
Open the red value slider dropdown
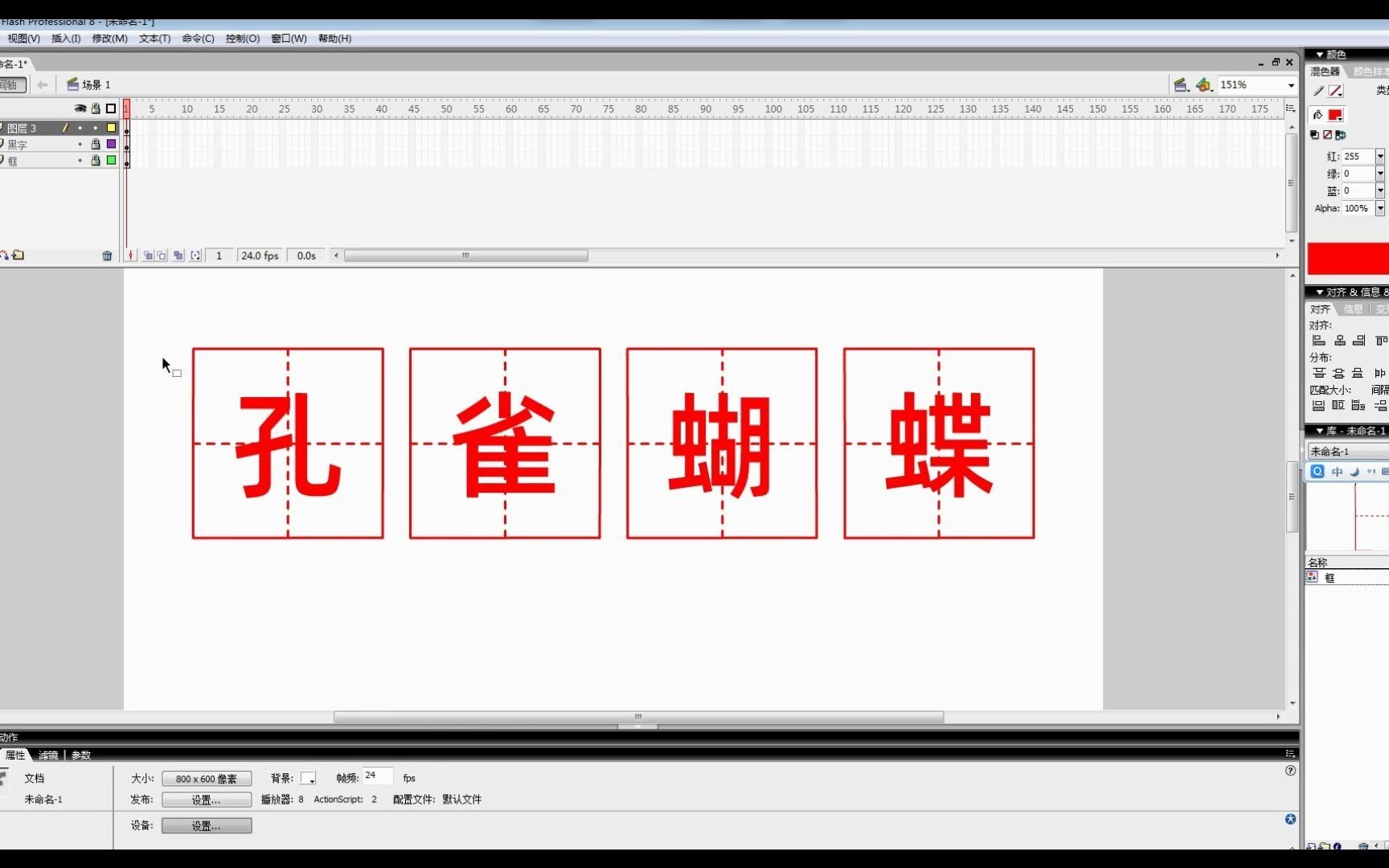pos(1380,156)
